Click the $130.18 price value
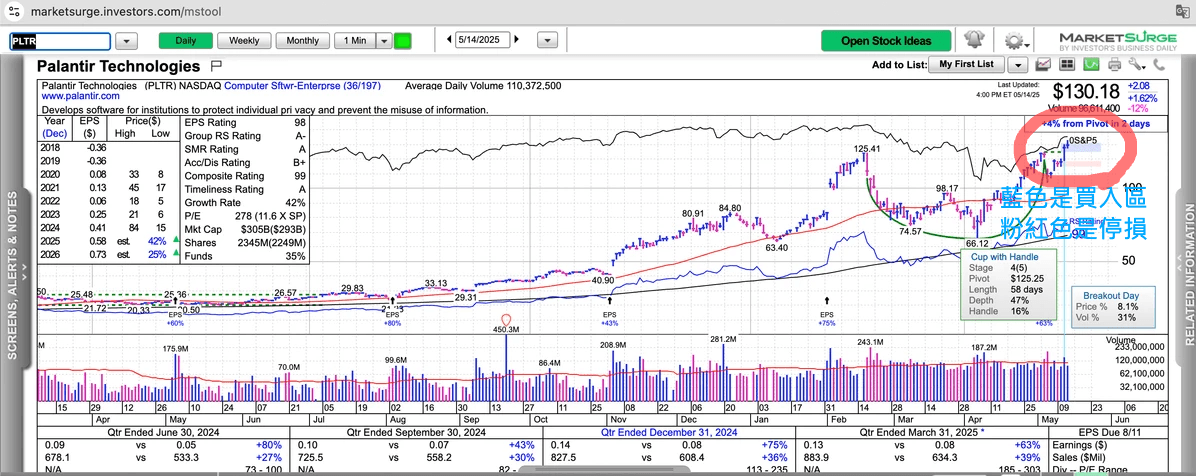Image resolution: width=1196 pixels, height=476 pixels. coord(1085,92)
